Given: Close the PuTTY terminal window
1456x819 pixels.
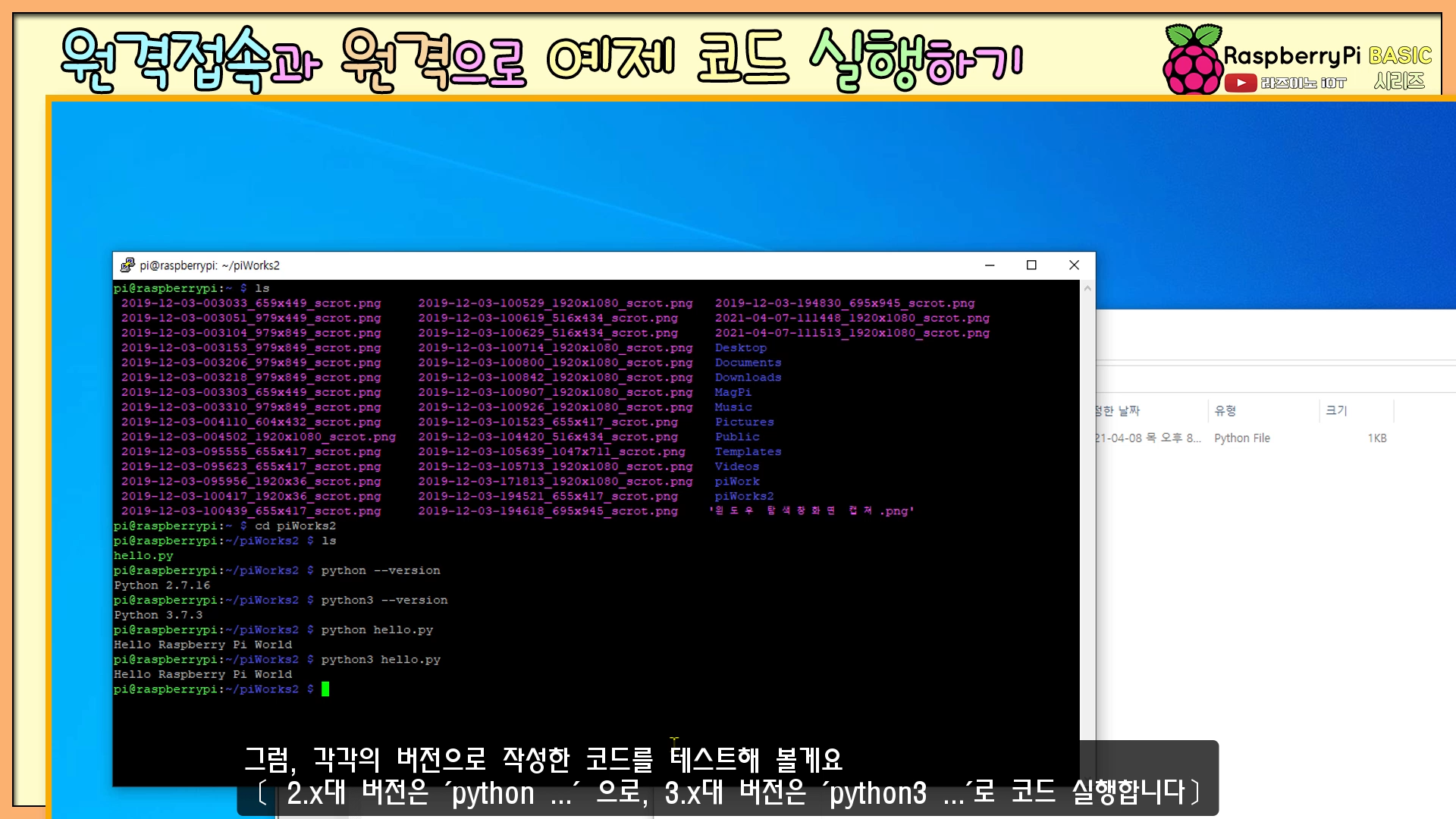Looking at the screenshot, I should (1074, 265).
